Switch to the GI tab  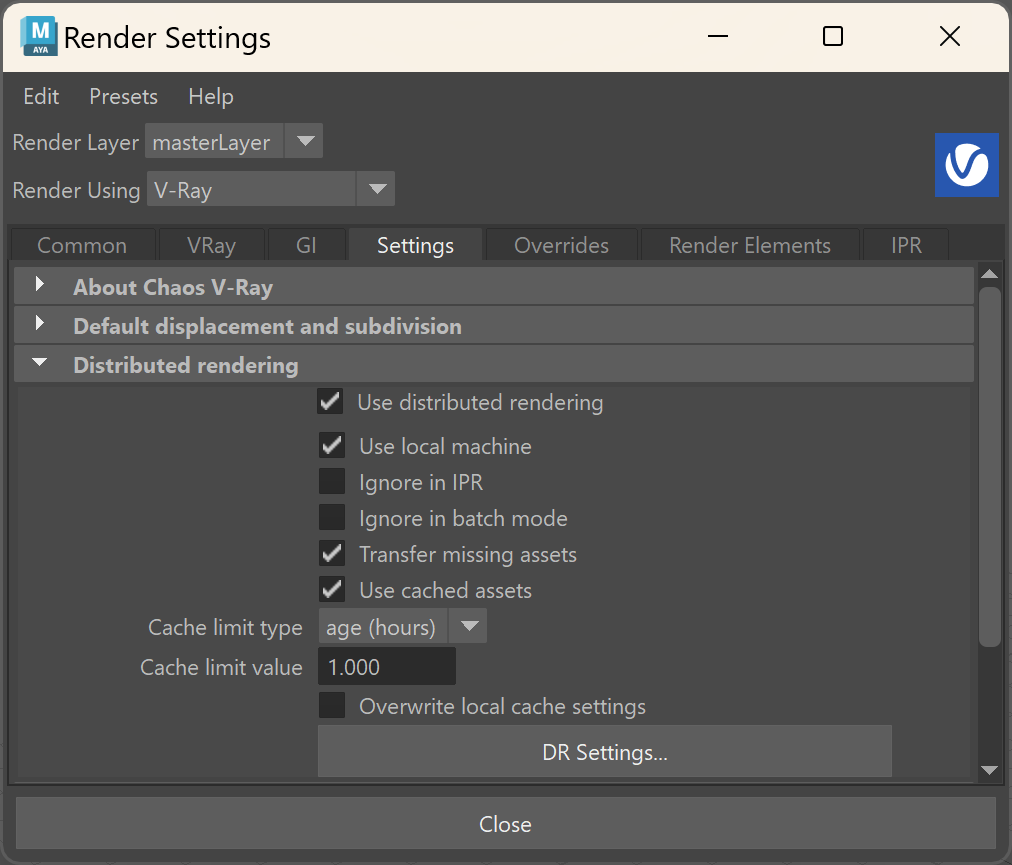(306, 245)
